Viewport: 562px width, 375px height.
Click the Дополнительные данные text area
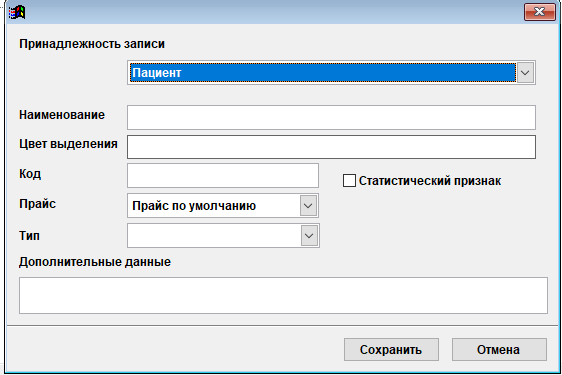283,295
